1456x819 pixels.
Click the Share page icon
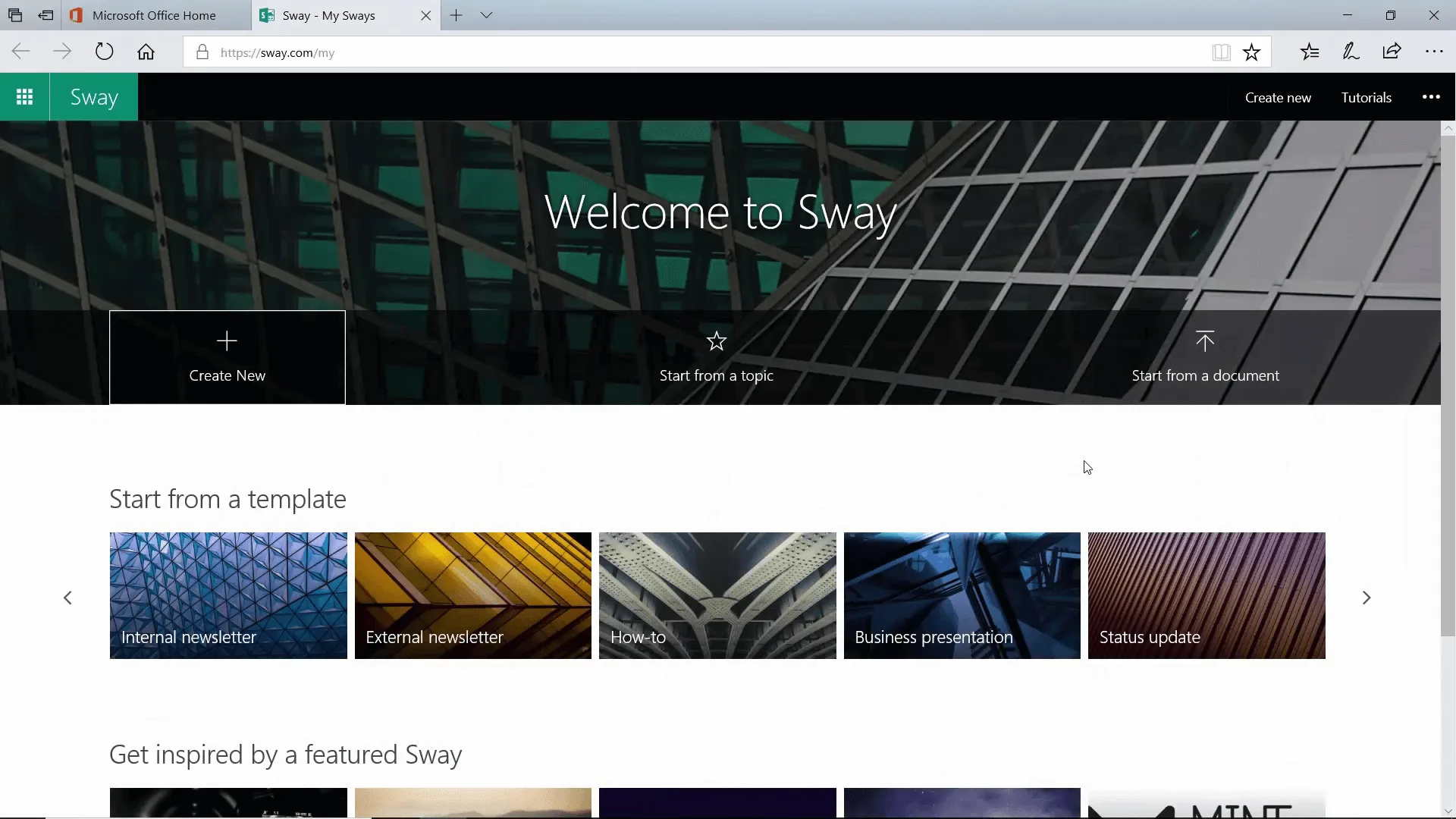coord(1392,52)
